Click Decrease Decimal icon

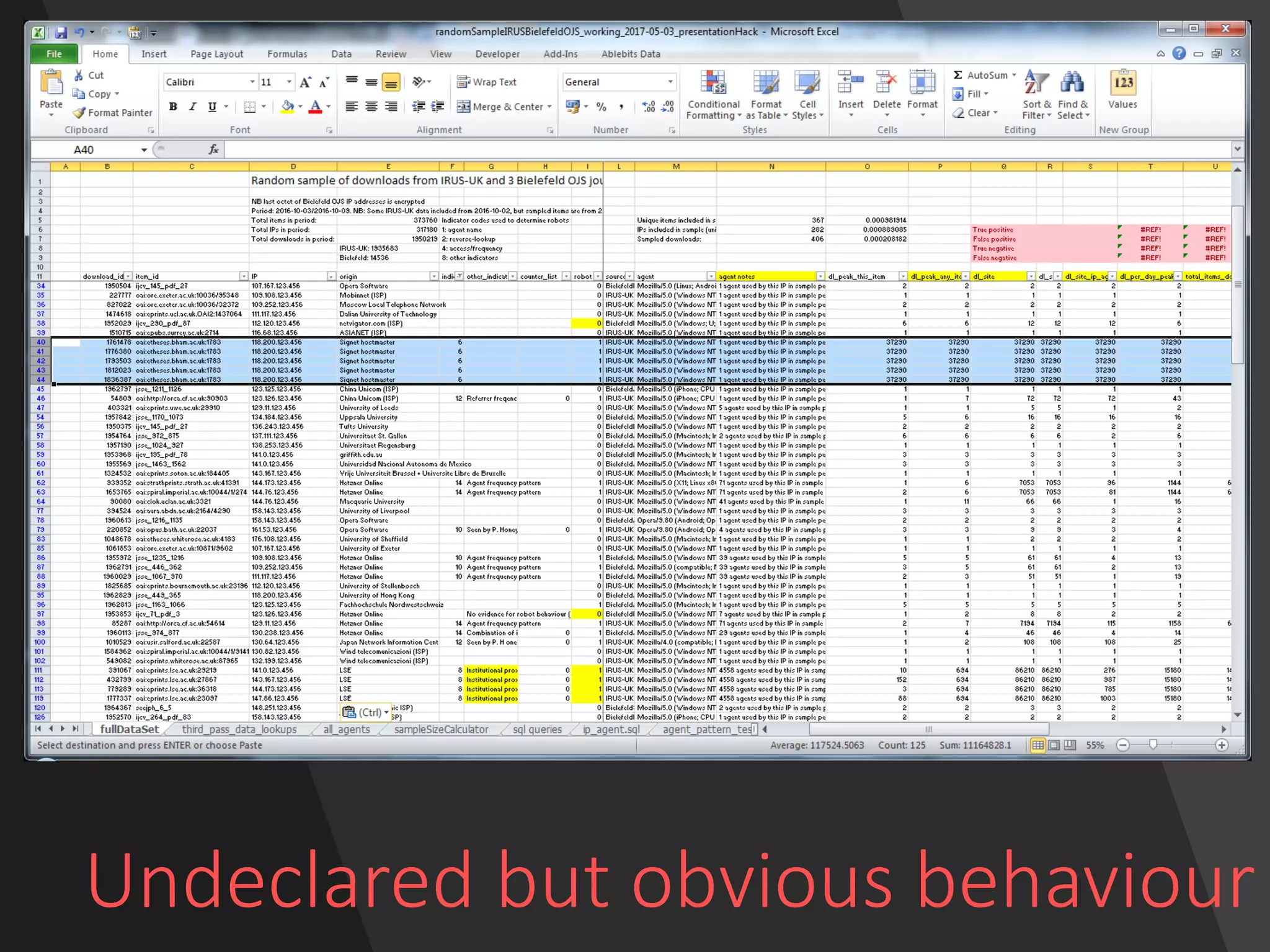[x=668, y=107]
